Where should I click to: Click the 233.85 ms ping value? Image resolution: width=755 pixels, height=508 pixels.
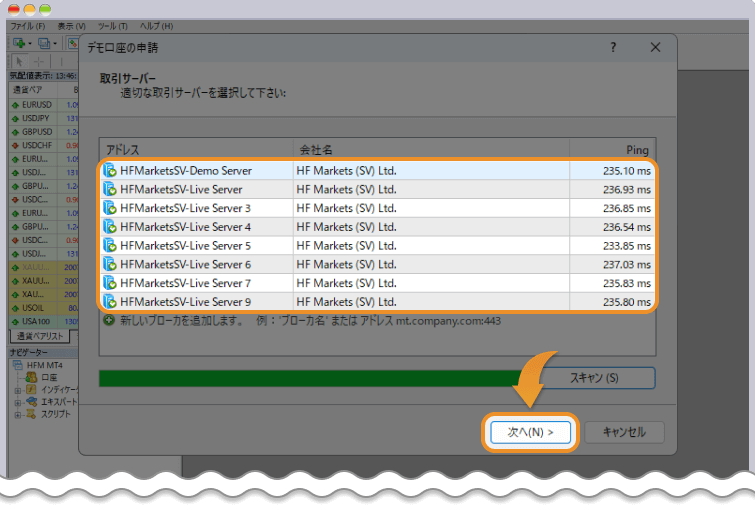point(626,246)
